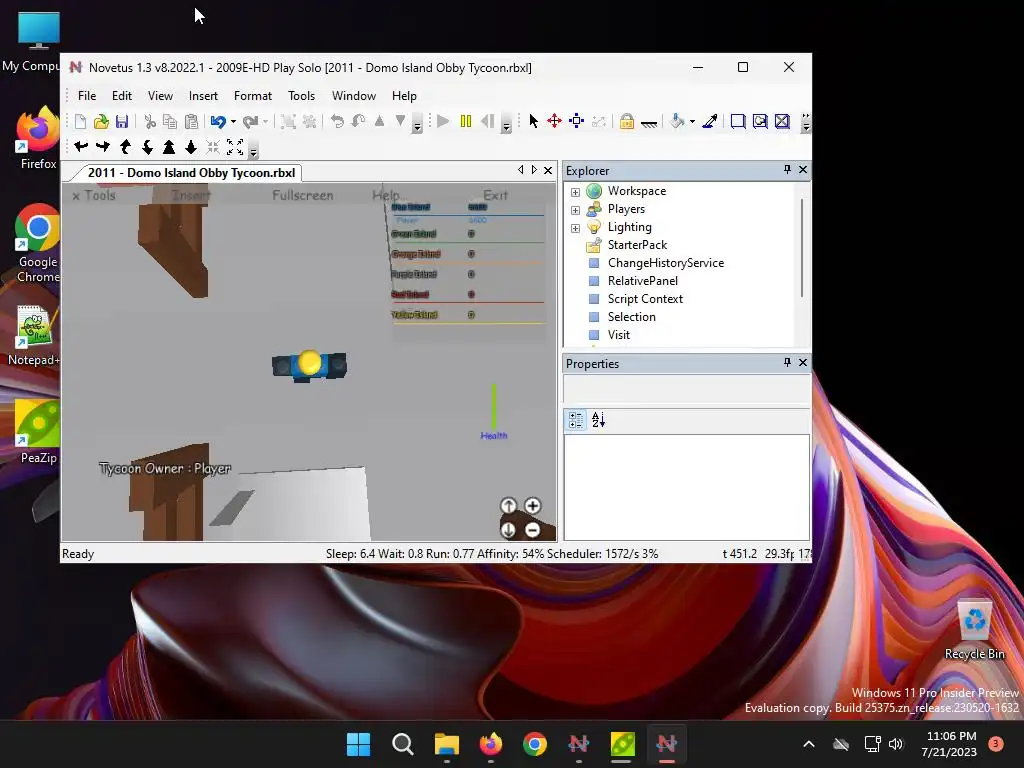
Task: Open Firefox from the taskbar
Action: coord(491,744)
